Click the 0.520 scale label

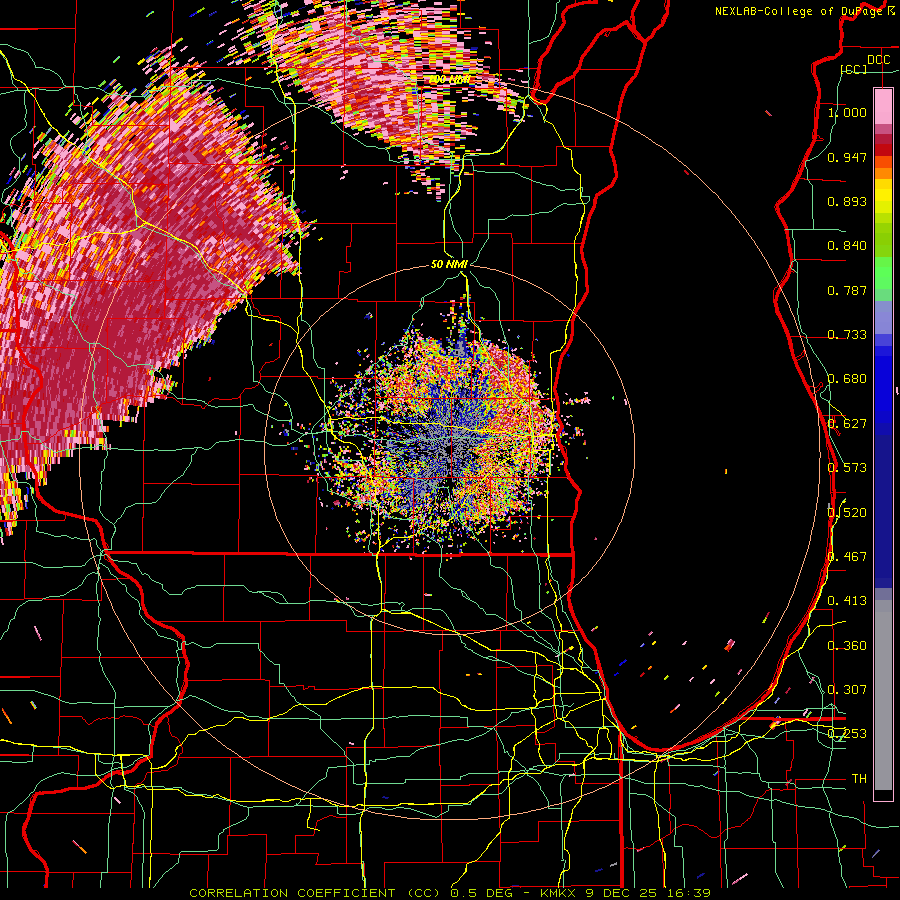[x=847, y=512]
